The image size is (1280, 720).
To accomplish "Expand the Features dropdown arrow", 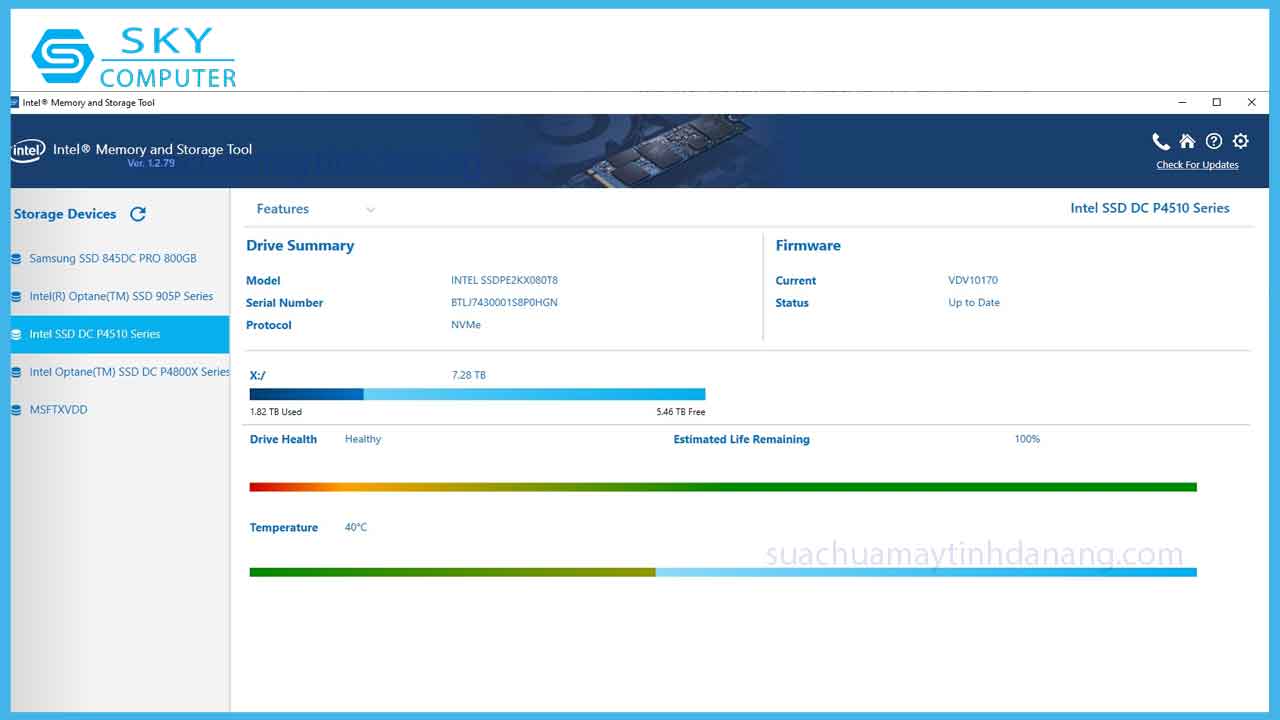I will (x=371, y=210).
